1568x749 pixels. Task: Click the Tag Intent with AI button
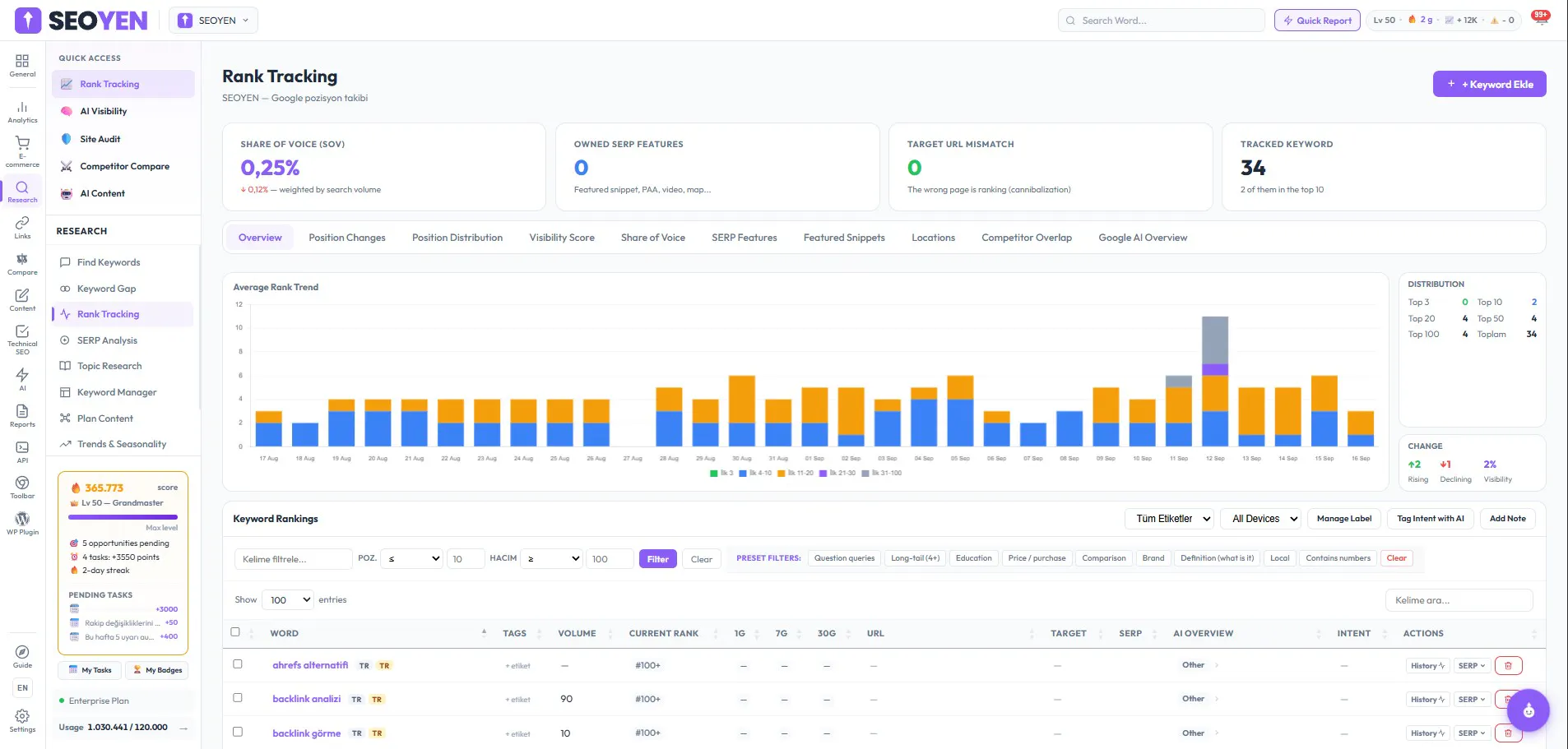1431,519
